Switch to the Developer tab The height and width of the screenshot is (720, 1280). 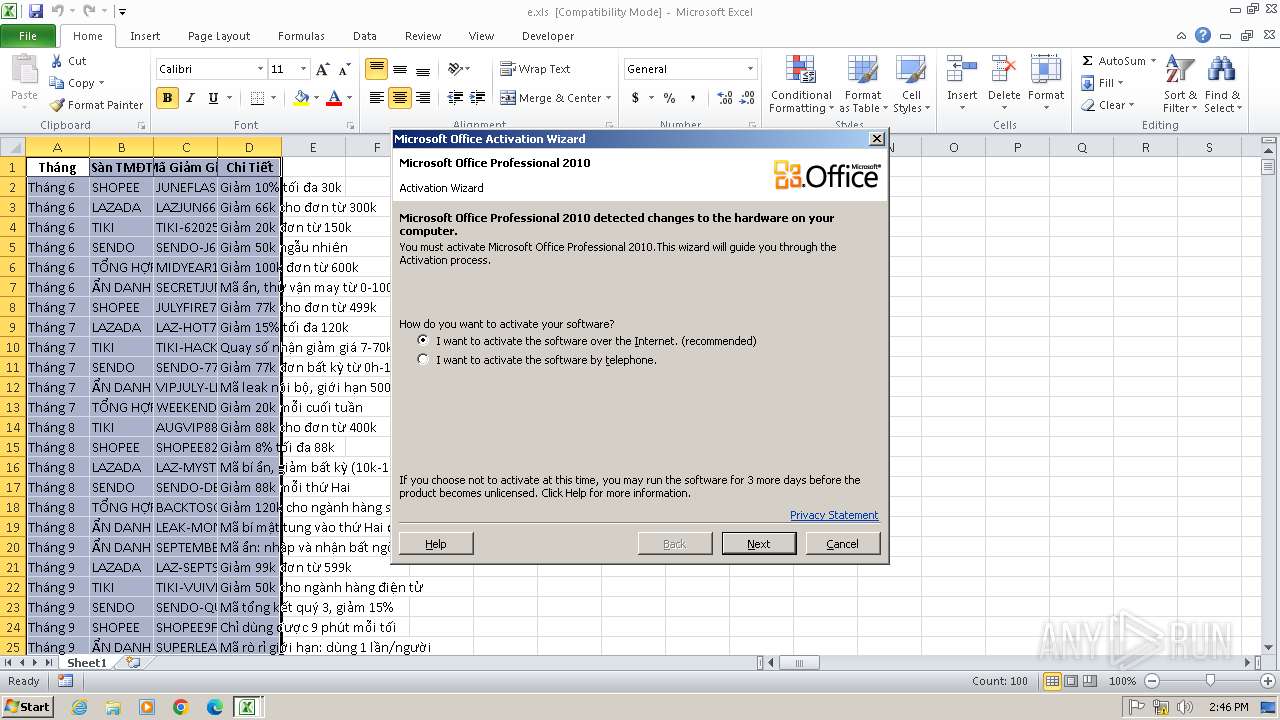548,36
